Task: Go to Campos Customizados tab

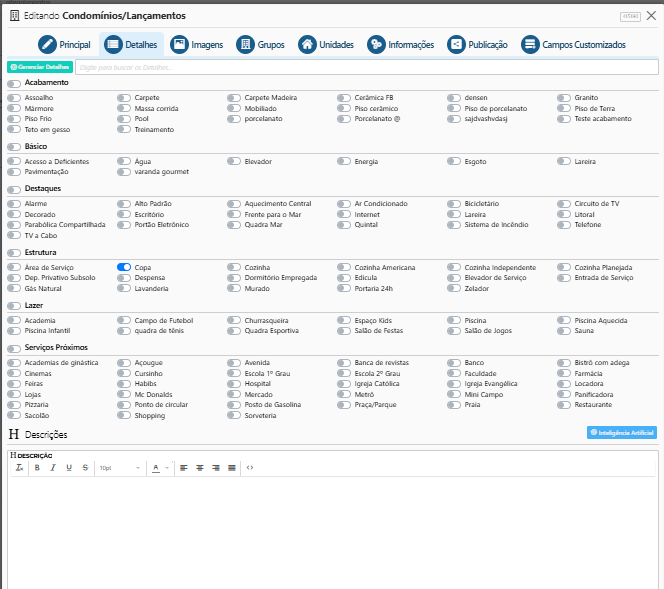Action: pos(574,45)
